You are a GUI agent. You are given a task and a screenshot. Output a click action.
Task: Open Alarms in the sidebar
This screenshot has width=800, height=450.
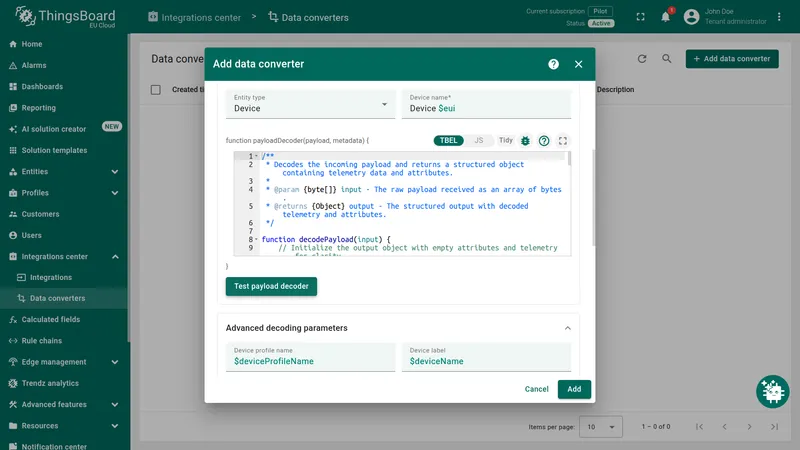63,65
